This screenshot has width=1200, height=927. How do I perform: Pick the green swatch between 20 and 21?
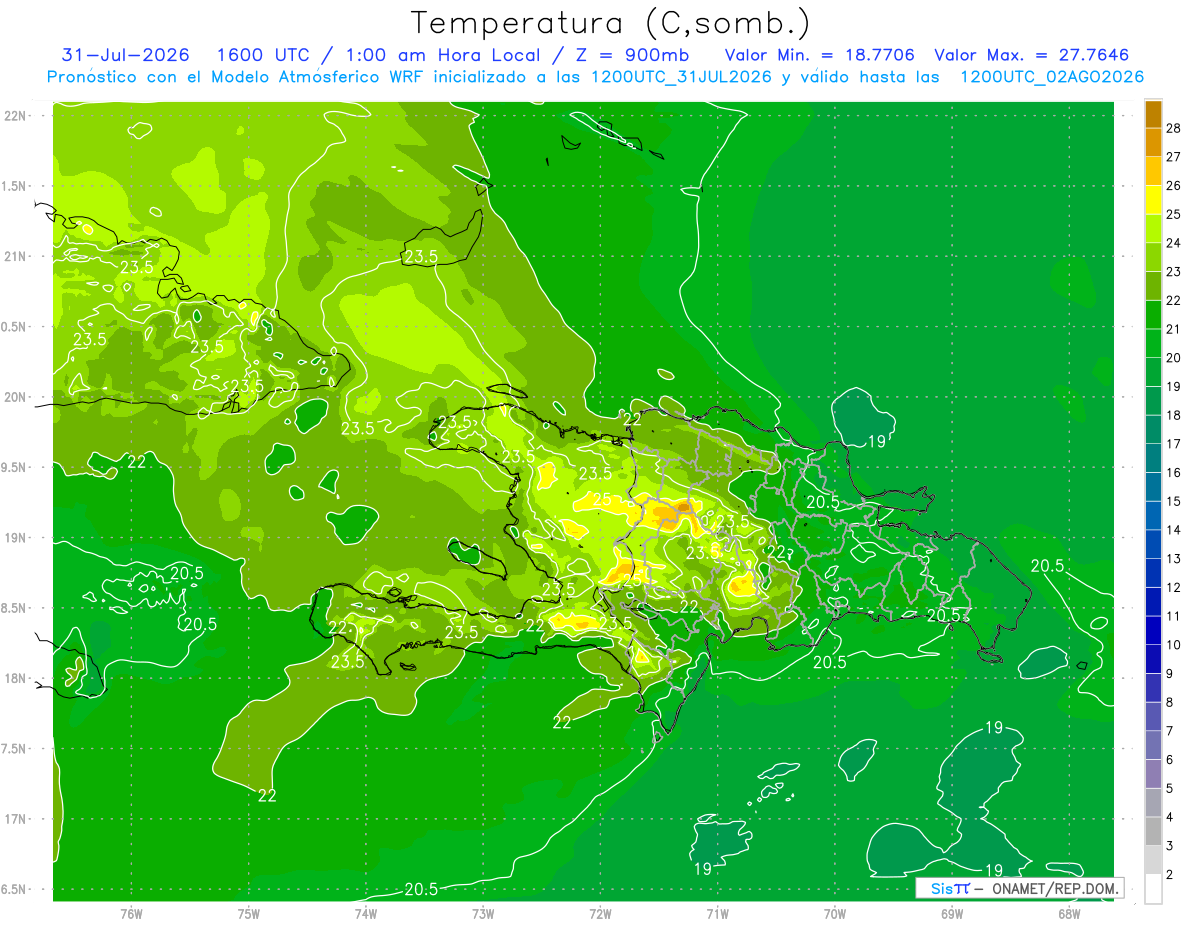(x=1153, y=344)
